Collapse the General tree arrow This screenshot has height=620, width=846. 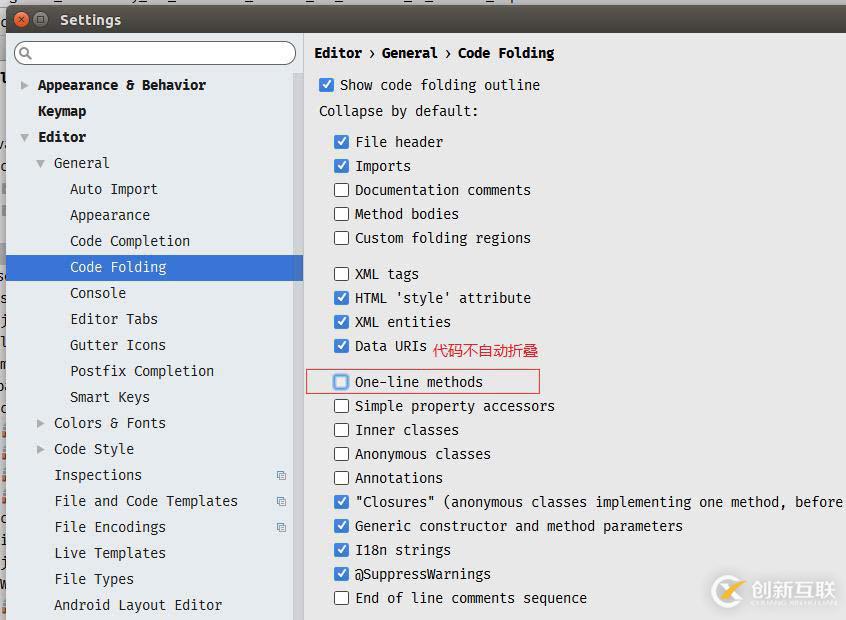coord(40,163)
